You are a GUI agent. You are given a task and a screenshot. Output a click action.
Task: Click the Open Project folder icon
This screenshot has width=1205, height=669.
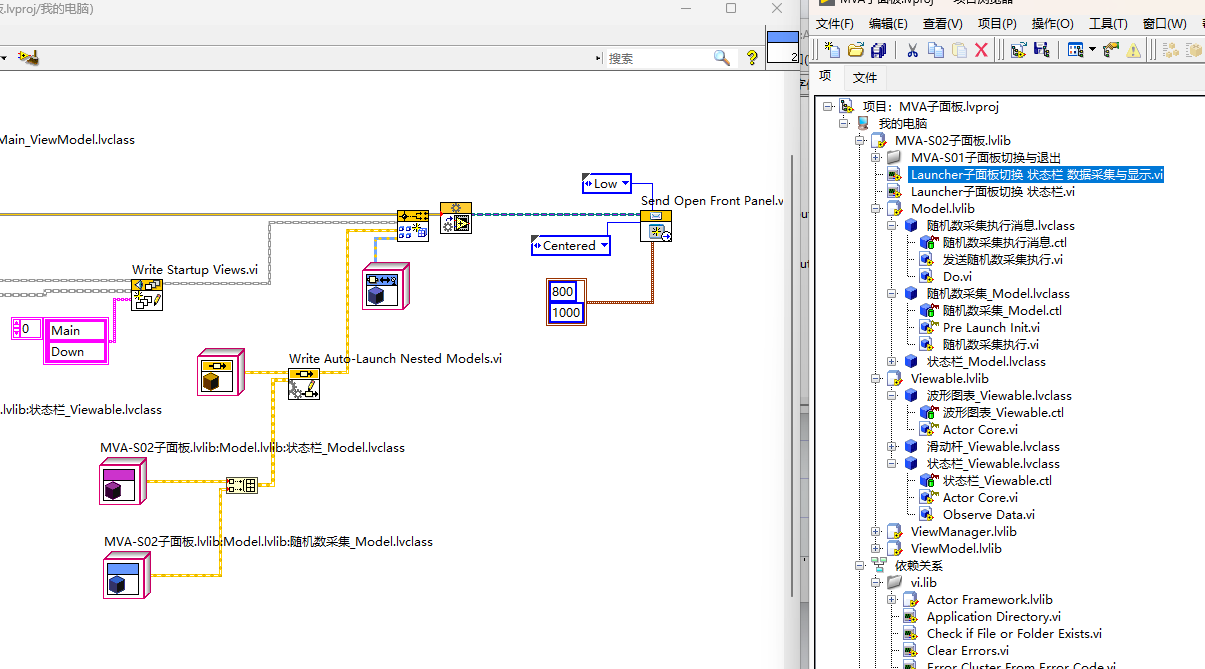[856, 50]
